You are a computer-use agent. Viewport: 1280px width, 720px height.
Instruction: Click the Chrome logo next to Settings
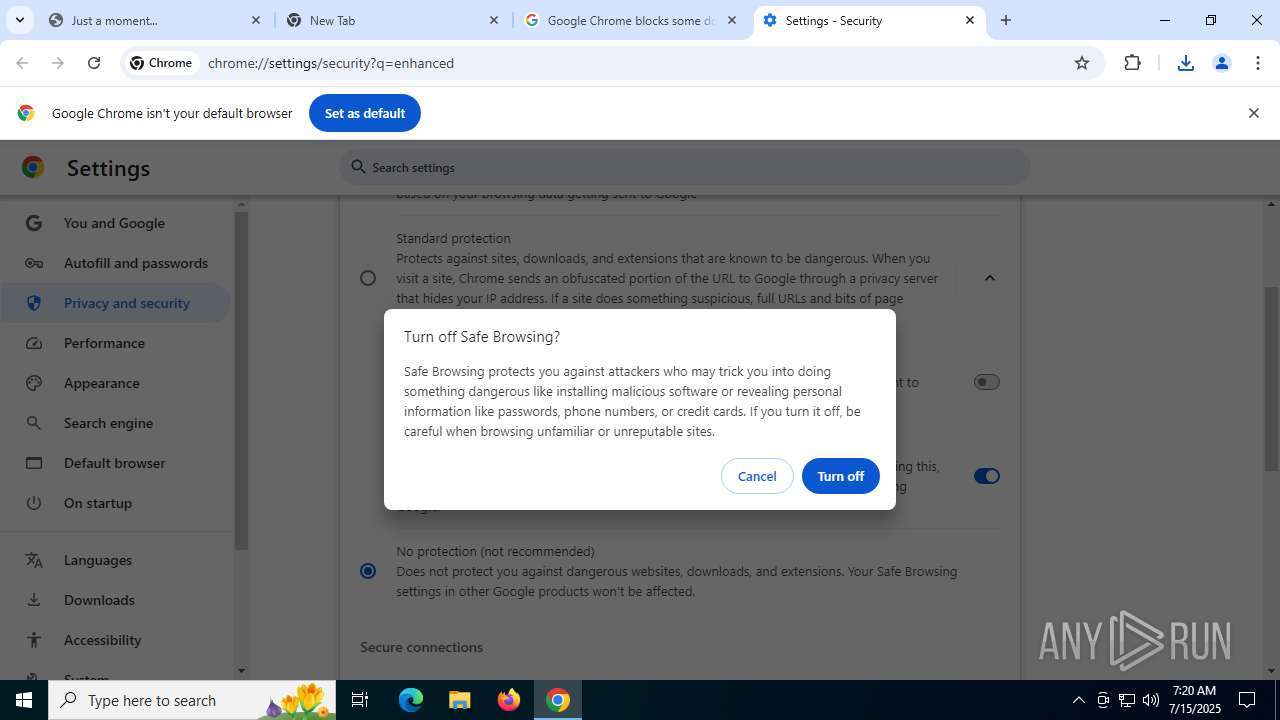[33, 167]
